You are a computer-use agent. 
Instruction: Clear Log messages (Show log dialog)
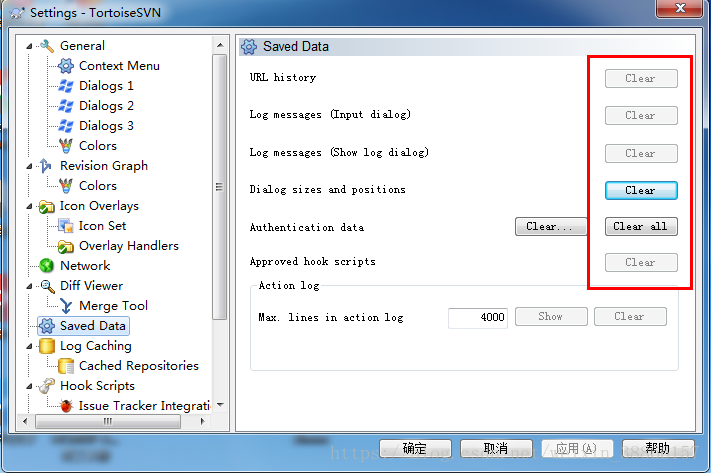pos(641,154)
